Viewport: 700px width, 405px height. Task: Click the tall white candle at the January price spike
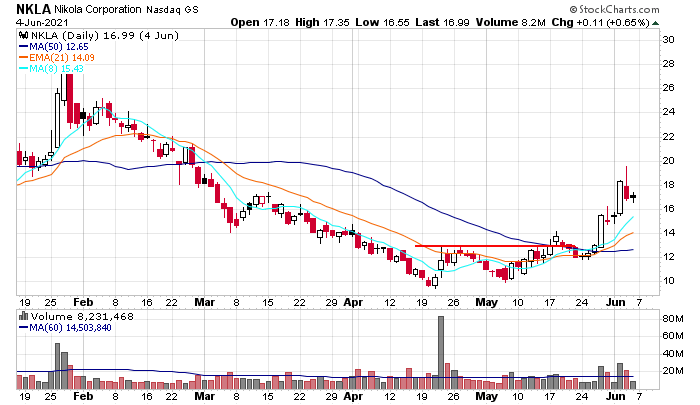[x=57, y=120]
